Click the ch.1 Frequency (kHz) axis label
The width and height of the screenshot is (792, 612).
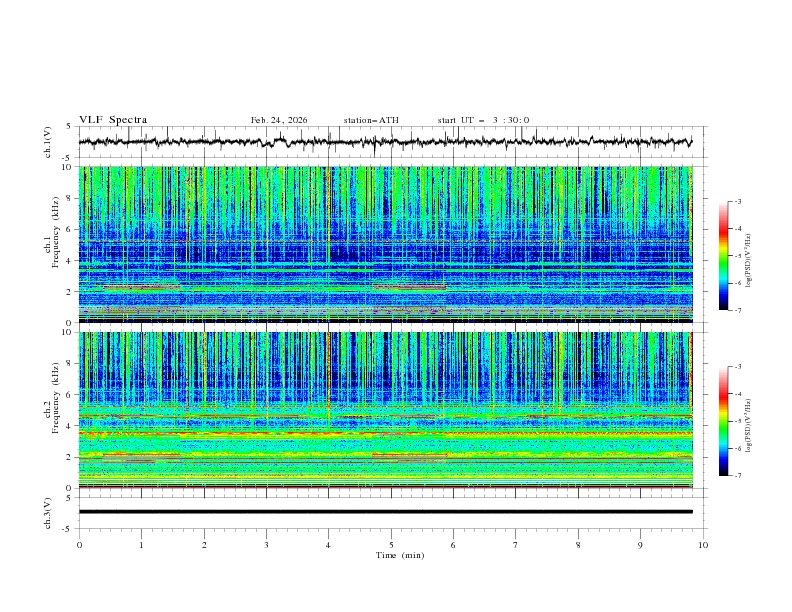click(x=52, y=230)
